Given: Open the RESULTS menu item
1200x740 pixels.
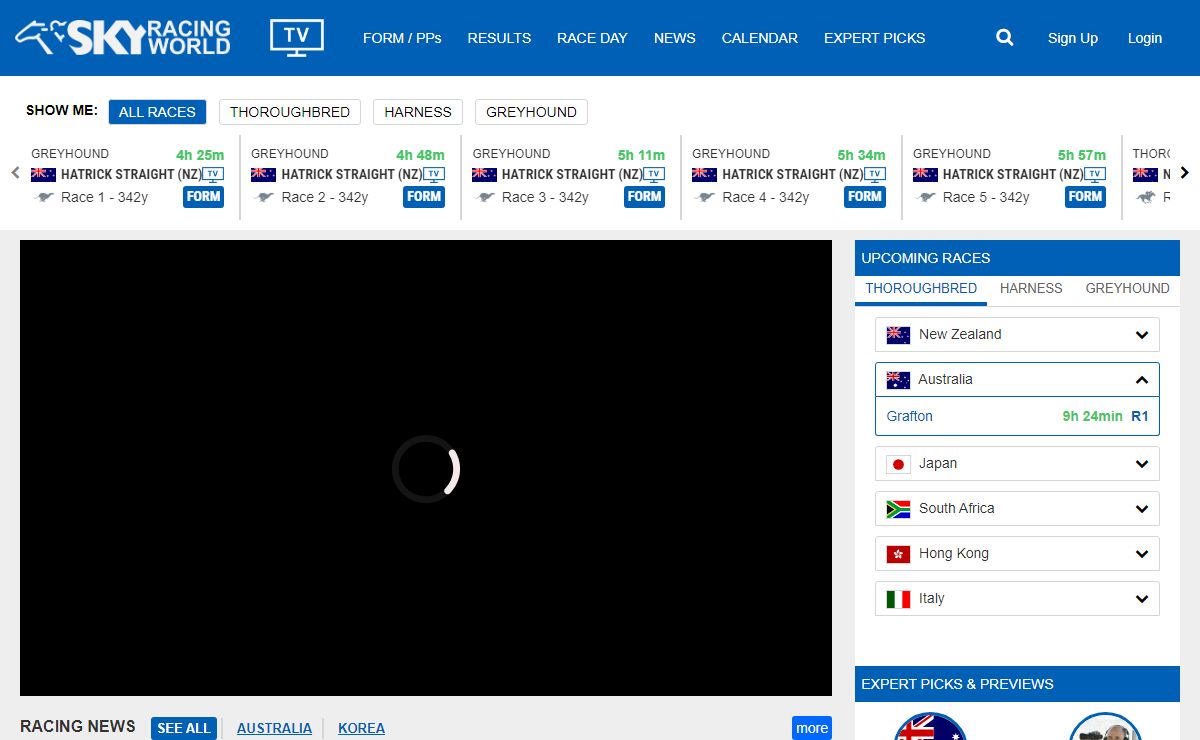Looking at the screenshot, I should [x=499, y=38].
